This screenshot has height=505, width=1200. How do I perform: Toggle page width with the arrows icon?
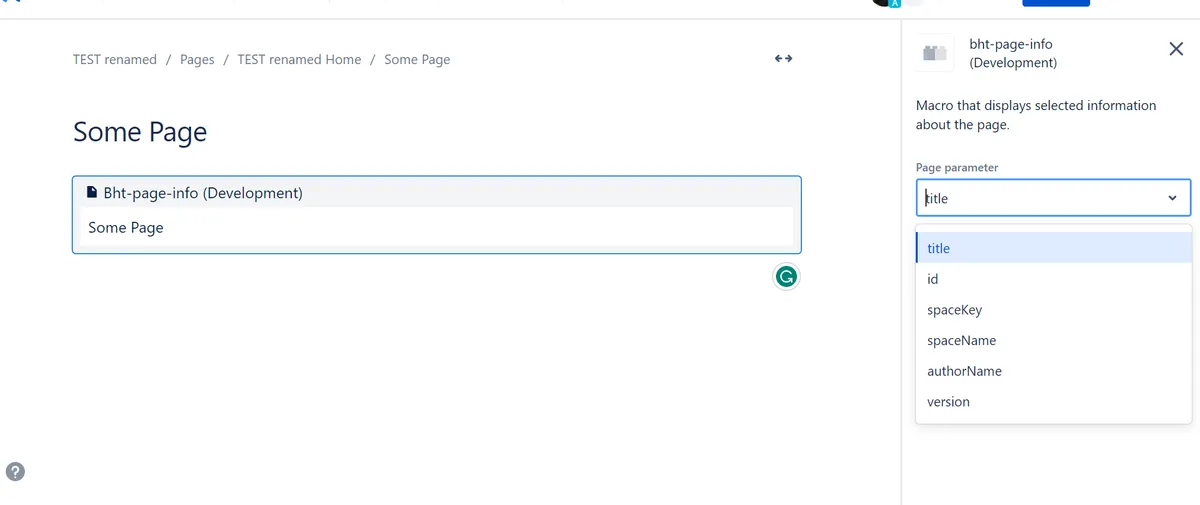coord(784,59)
